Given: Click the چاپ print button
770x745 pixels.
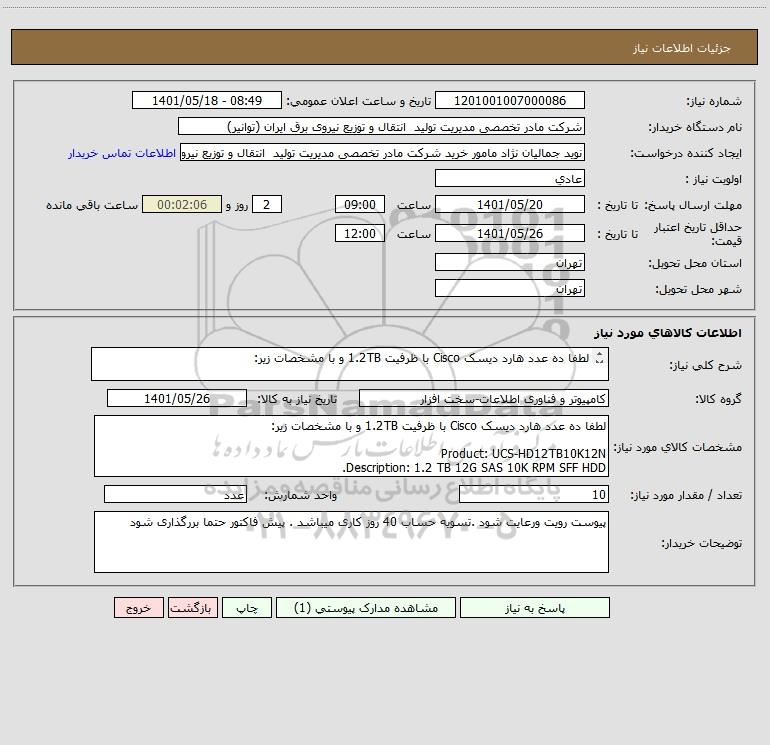Looking at the screenshot, I should click(x=247, y=608).
